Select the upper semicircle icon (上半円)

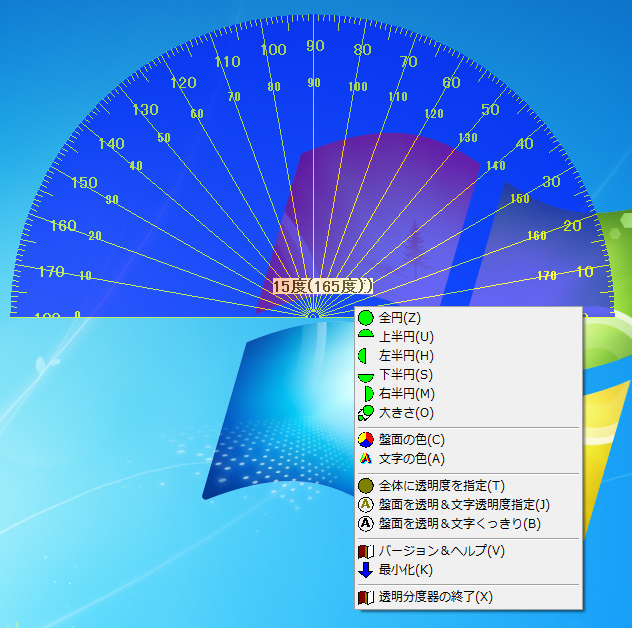[x=366, y=336]
